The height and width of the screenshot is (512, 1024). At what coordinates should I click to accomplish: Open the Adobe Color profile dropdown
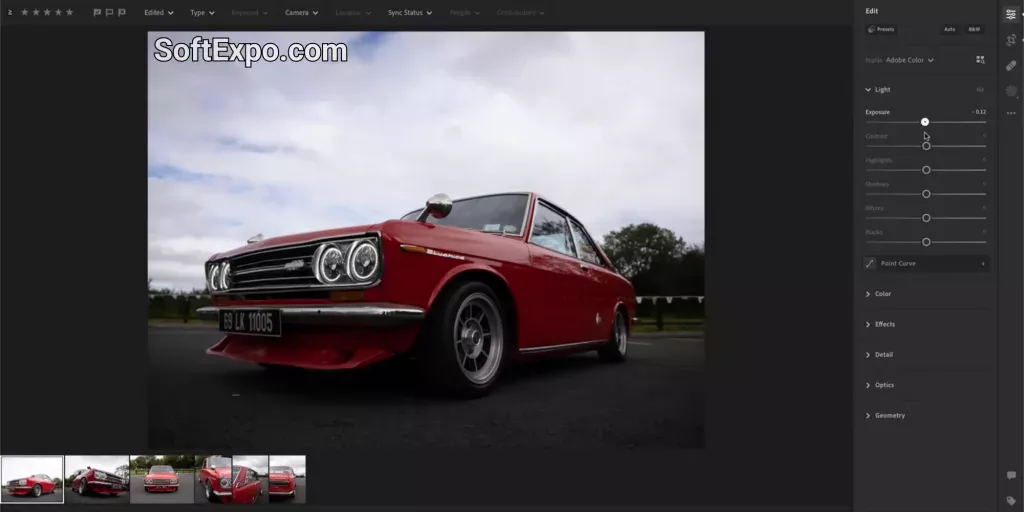pyautogui.click(x=910, y=60)
